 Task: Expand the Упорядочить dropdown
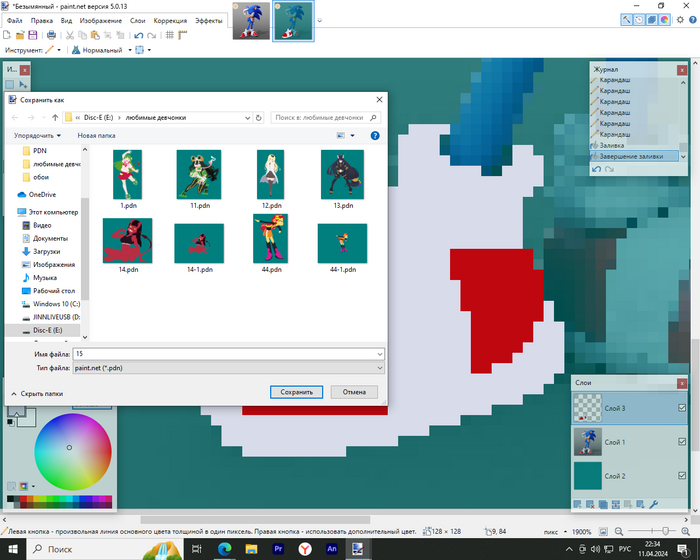click(37, 135)
